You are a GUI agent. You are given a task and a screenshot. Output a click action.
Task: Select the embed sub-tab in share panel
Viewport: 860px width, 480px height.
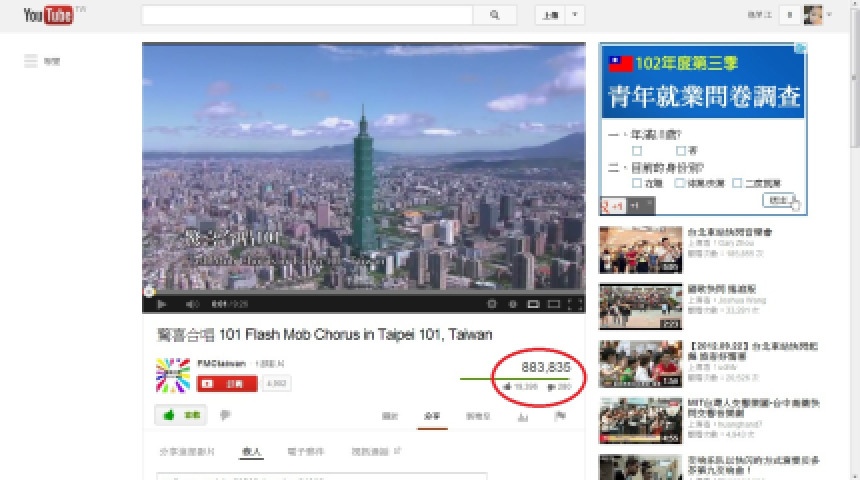(252, 452)
